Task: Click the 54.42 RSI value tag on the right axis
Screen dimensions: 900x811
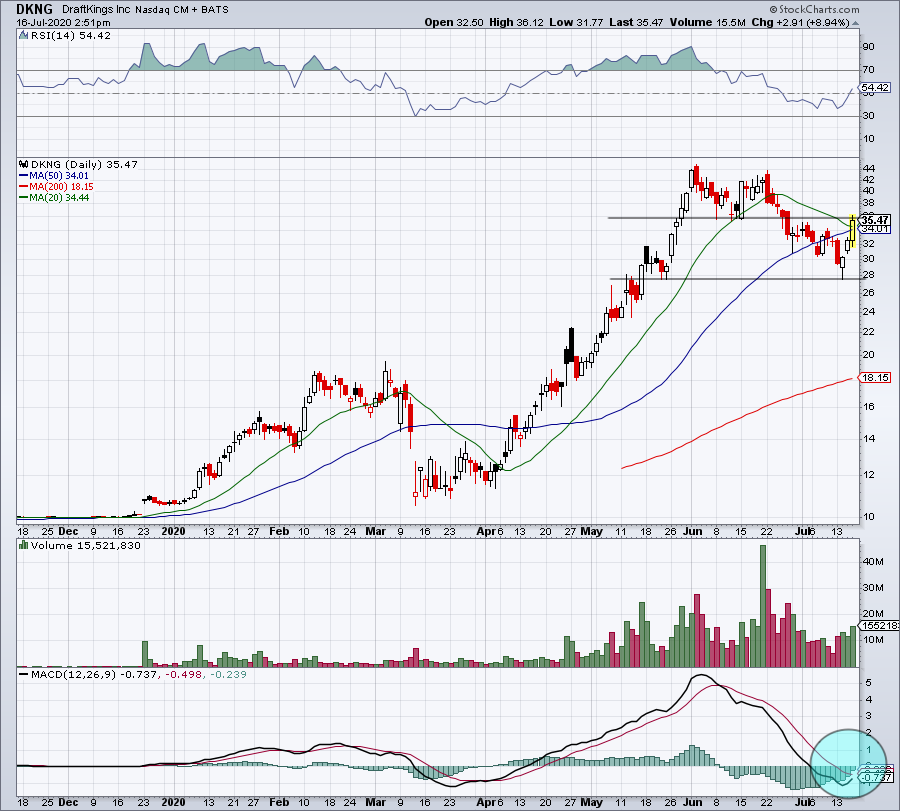Action: [875, 88]
